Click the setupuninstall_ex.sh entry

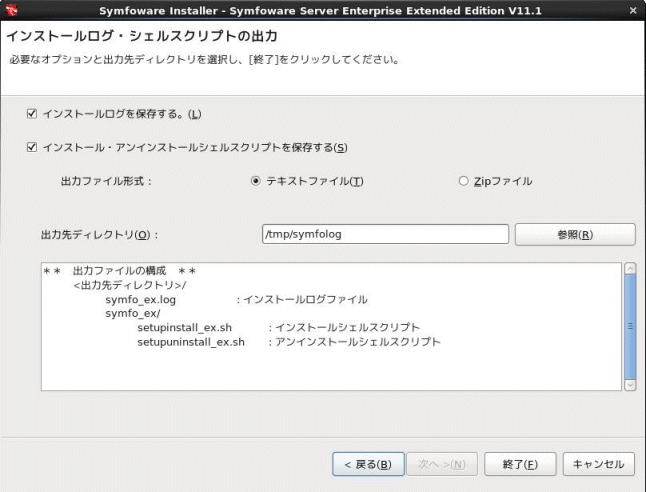point(191,342)
